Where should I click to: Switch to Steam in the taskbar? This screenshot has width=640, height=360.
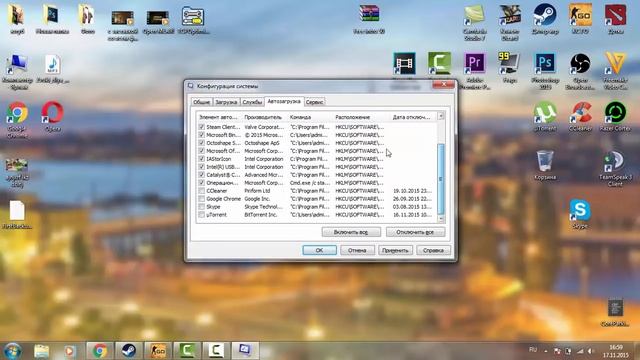coord(129,351)
